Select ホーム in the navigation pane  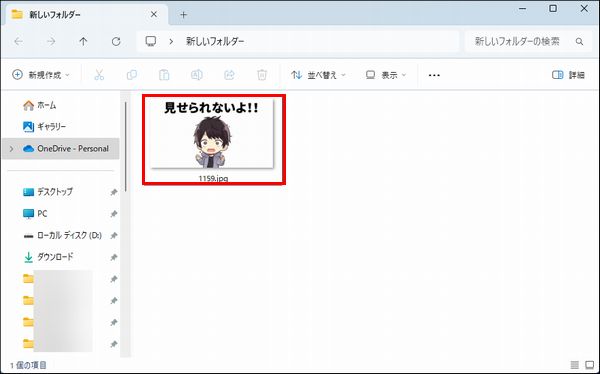(x=47, y=105)
